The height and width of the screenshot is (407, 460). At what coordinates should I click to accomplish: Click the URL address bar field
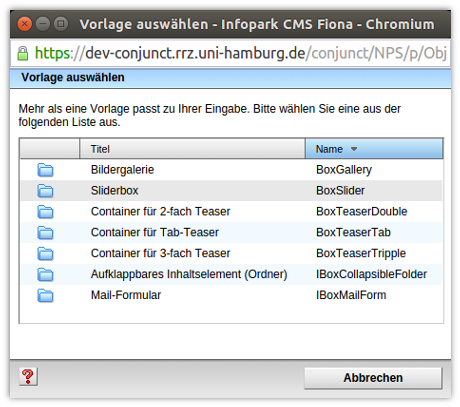[x=231, y=53]
